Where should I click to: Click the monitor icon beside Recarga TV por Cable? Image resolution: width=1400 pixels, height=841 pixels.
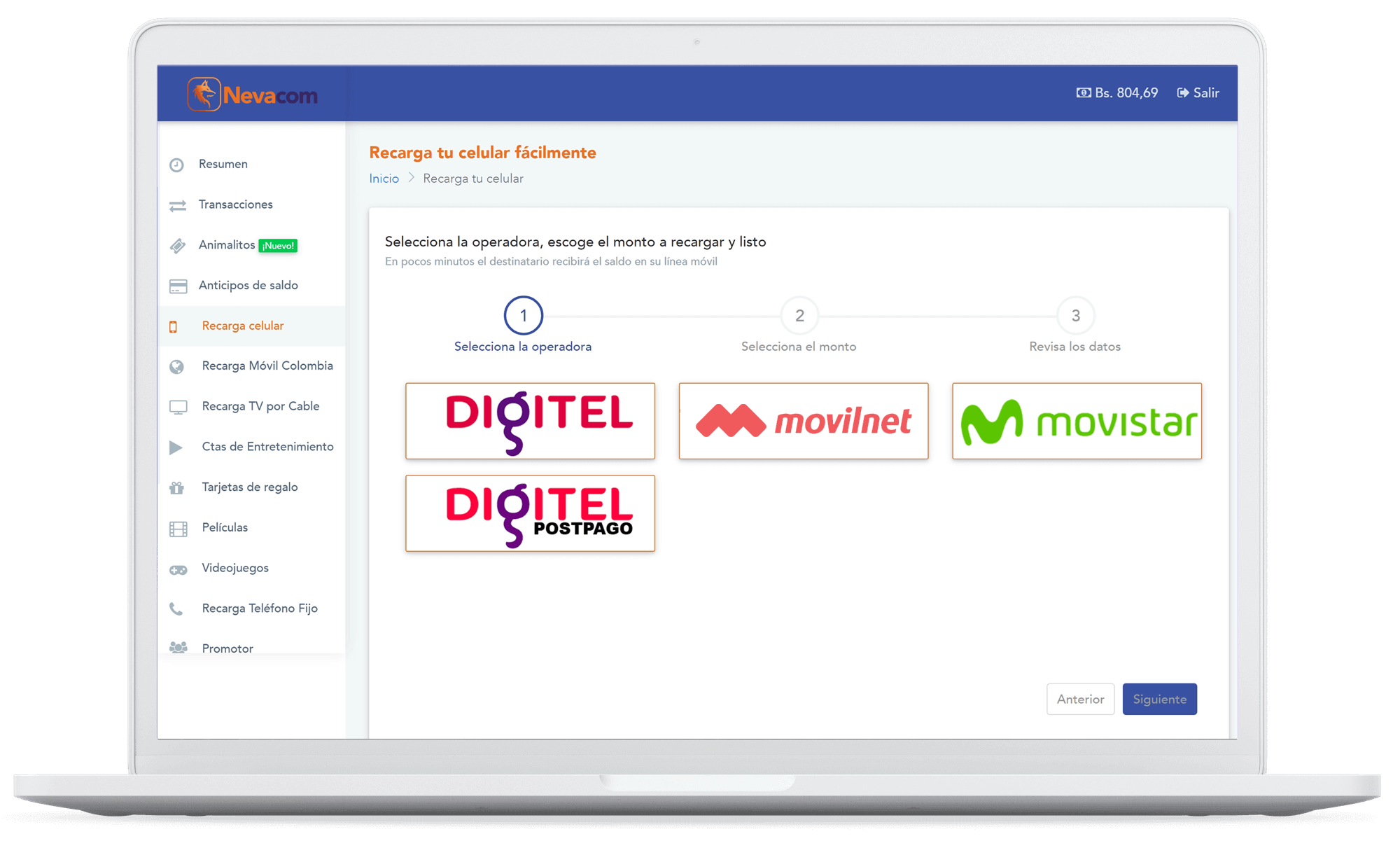178,407
